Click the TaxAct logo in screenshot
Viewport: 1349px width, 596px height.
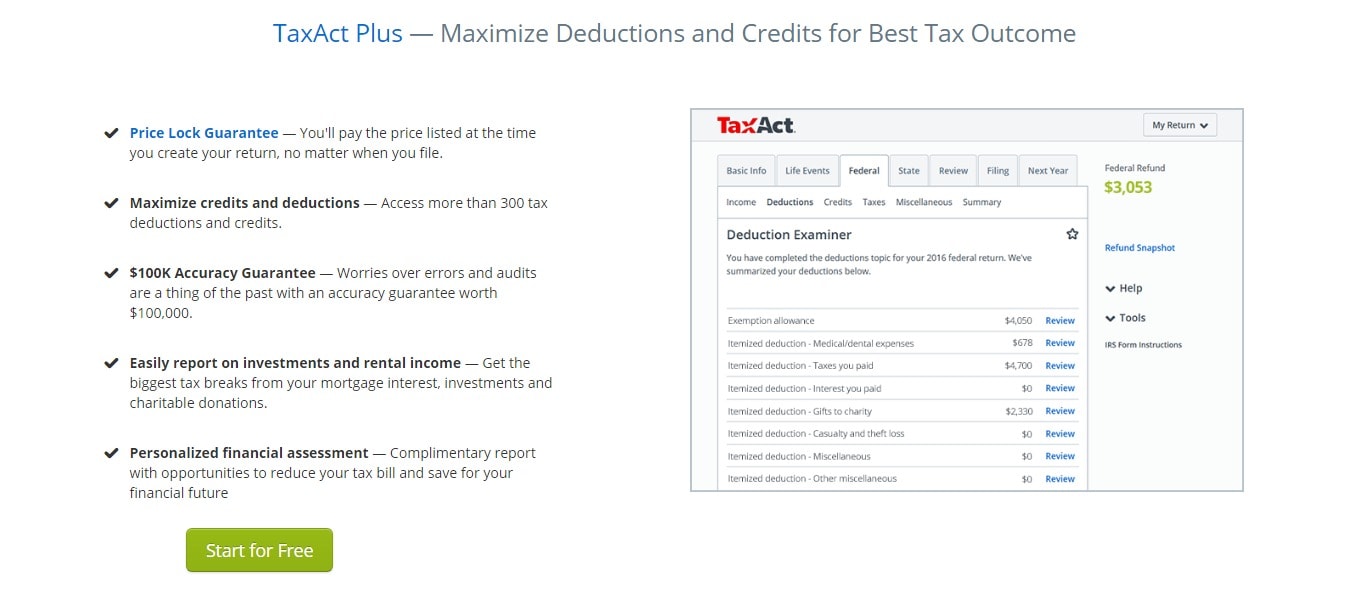coord(756,126)
